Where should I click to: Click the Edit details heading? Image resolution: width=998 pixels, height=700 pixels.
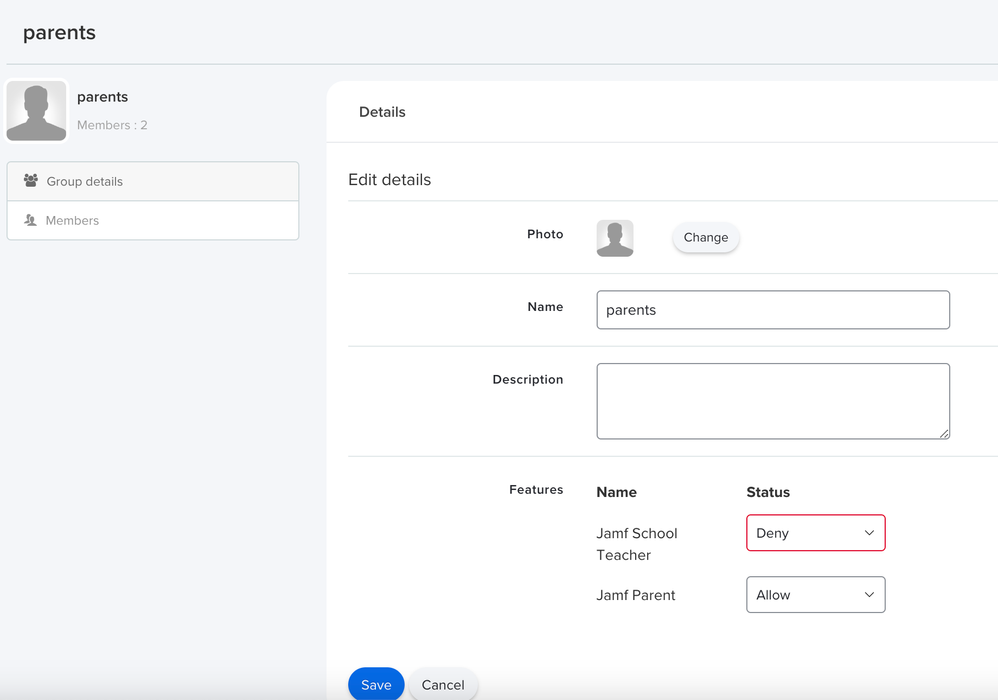pyautogui.click(x=390, y=179)
